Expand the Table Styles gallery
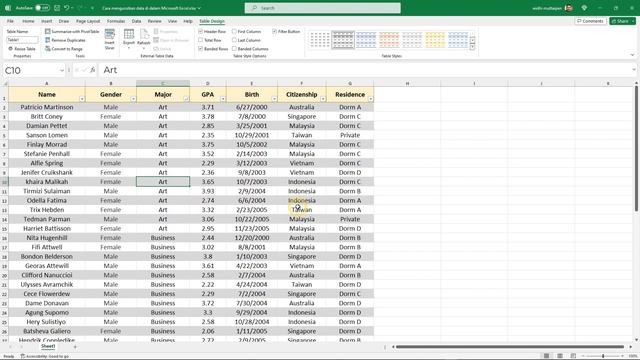This screenshot has width=640, height=360. (x=472, y=48)
